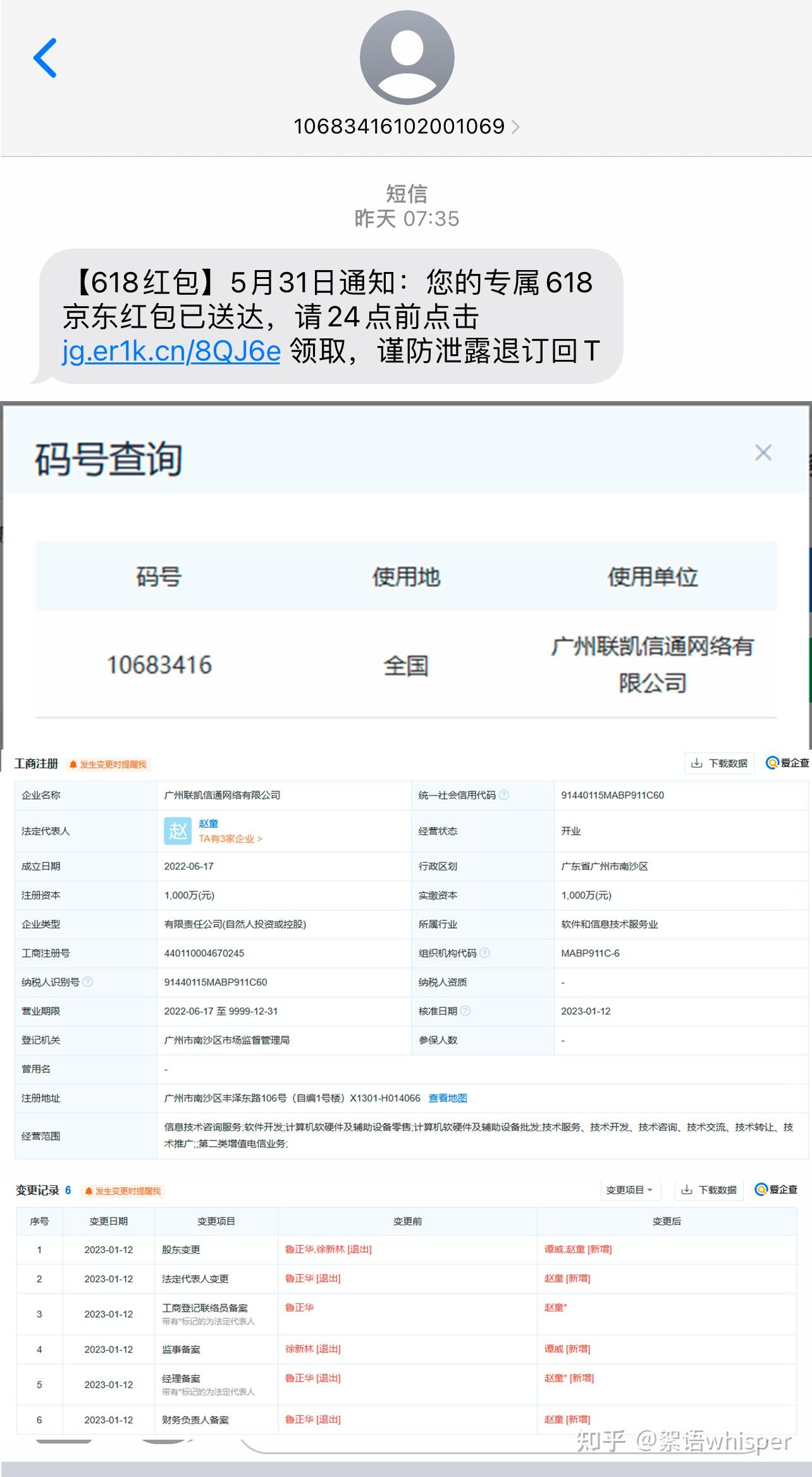The height and width of the screenshot is (1477, 812).
Task: Download data in the 变更记录 section
Action: (709, 1190)
